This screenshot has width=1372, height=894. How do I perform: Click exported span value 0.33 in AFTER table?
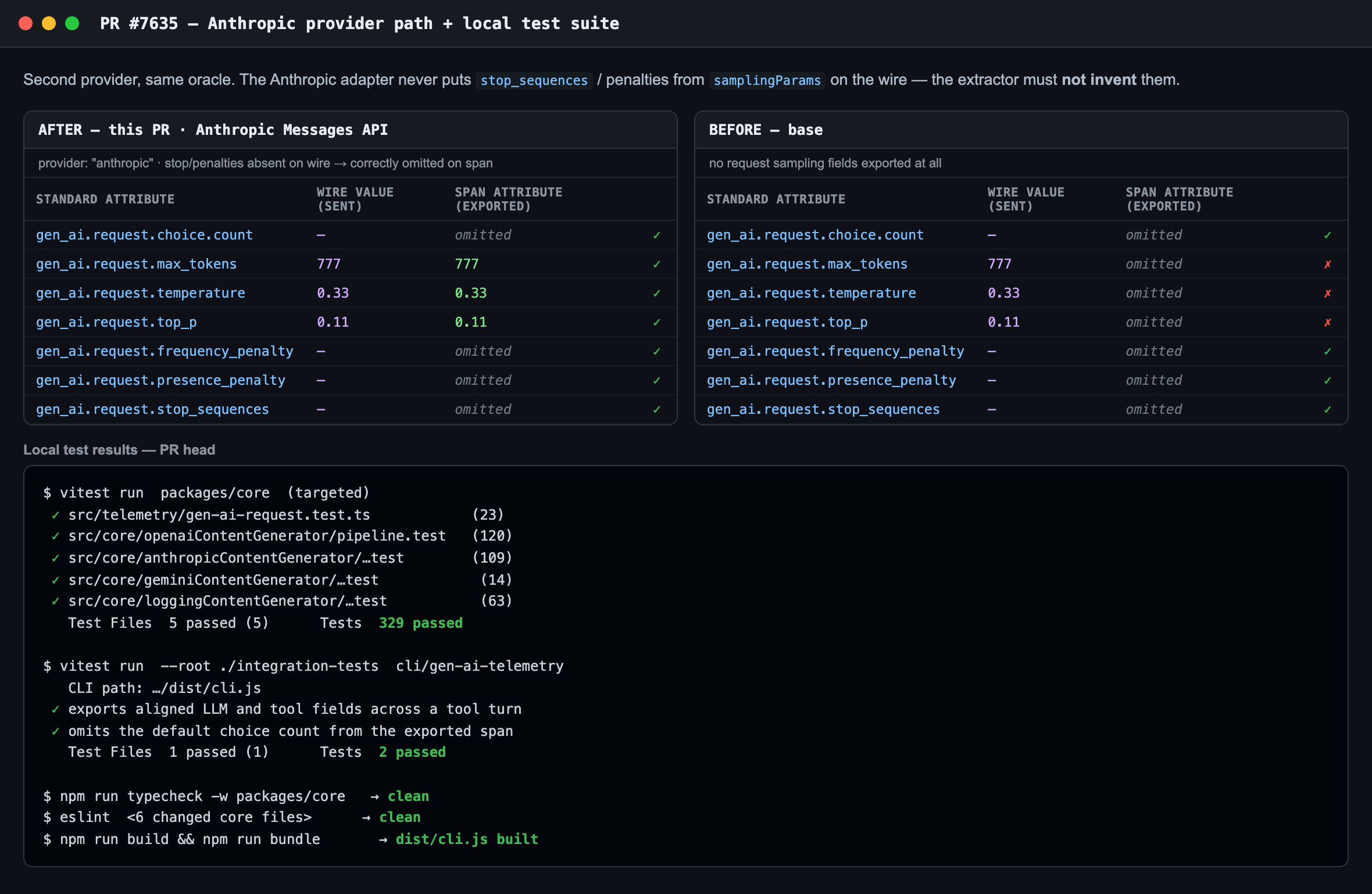470,293
